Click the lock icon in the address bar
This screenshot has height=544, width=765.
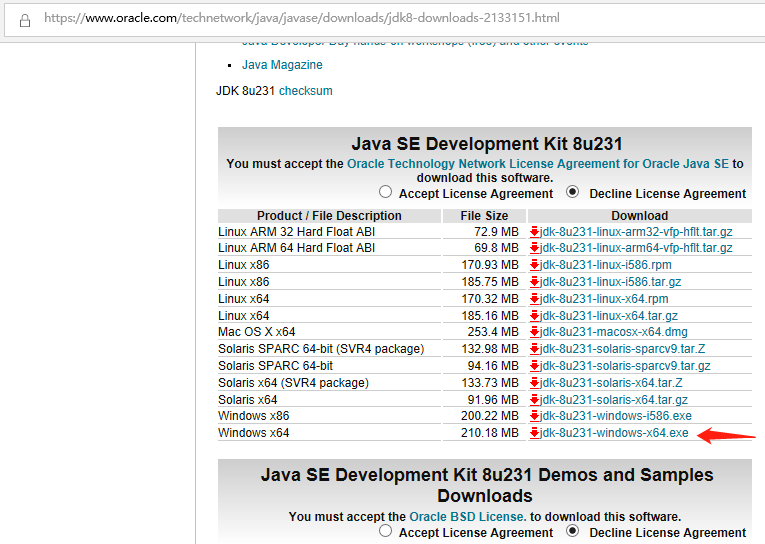[24, 19]
